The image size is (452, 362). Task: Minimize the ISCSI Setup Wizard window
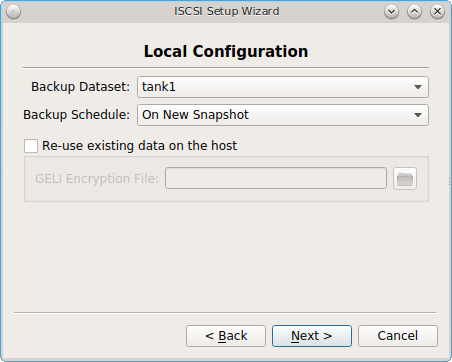tap(391, 12)
